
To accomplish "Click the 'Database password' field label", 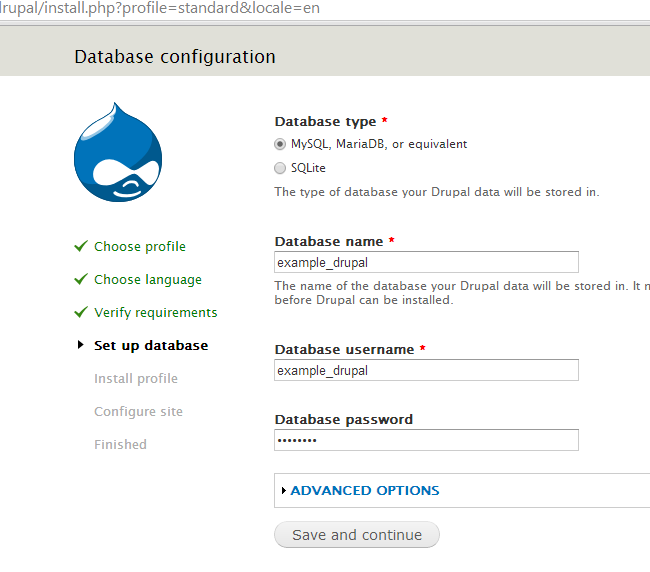I will pos(344,419).
